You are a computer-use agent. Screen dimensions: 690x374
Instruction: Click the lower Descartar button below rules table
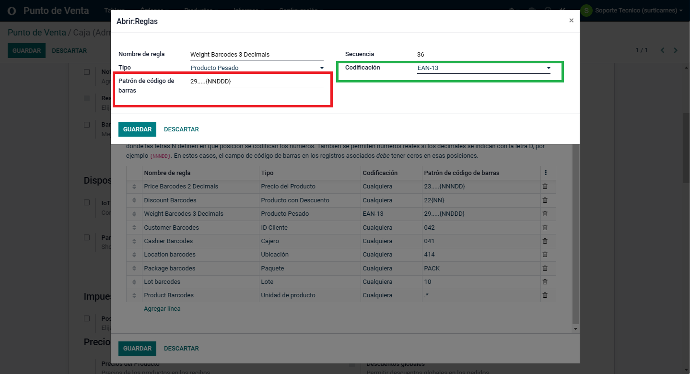[x=181, y=348]
